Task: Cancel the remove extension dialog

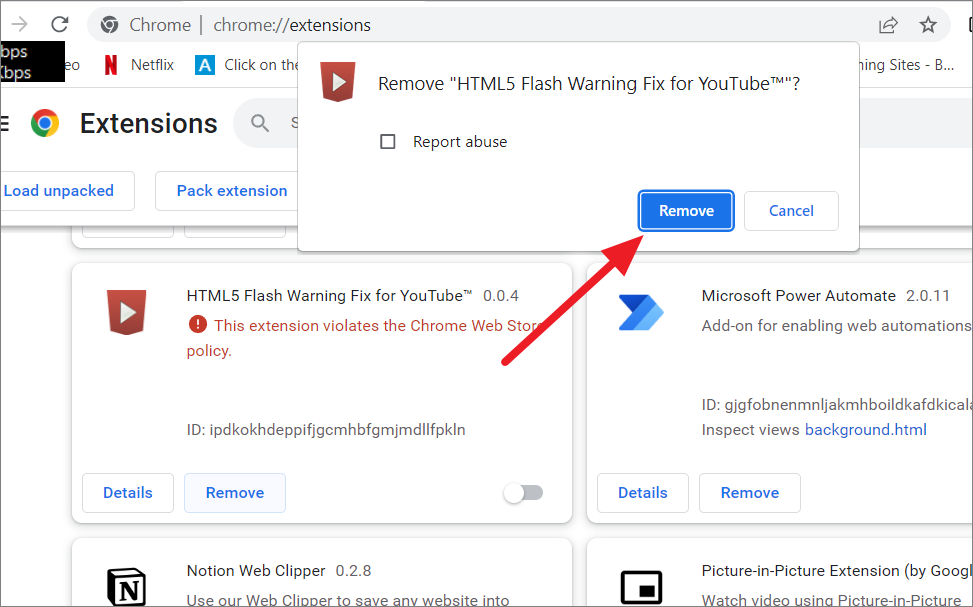Action: coord(791,211)
